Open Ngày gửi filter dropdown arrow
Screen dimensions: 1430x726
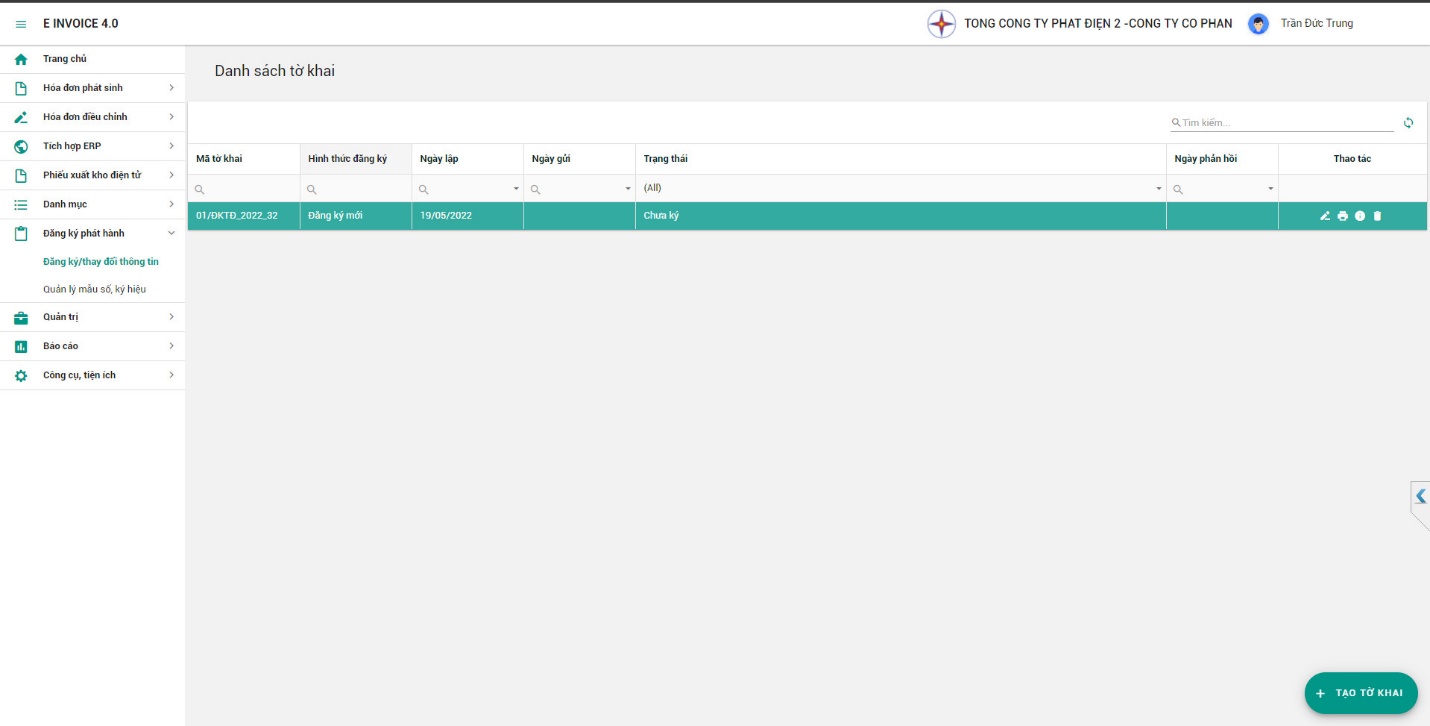[x=628, y=189]
